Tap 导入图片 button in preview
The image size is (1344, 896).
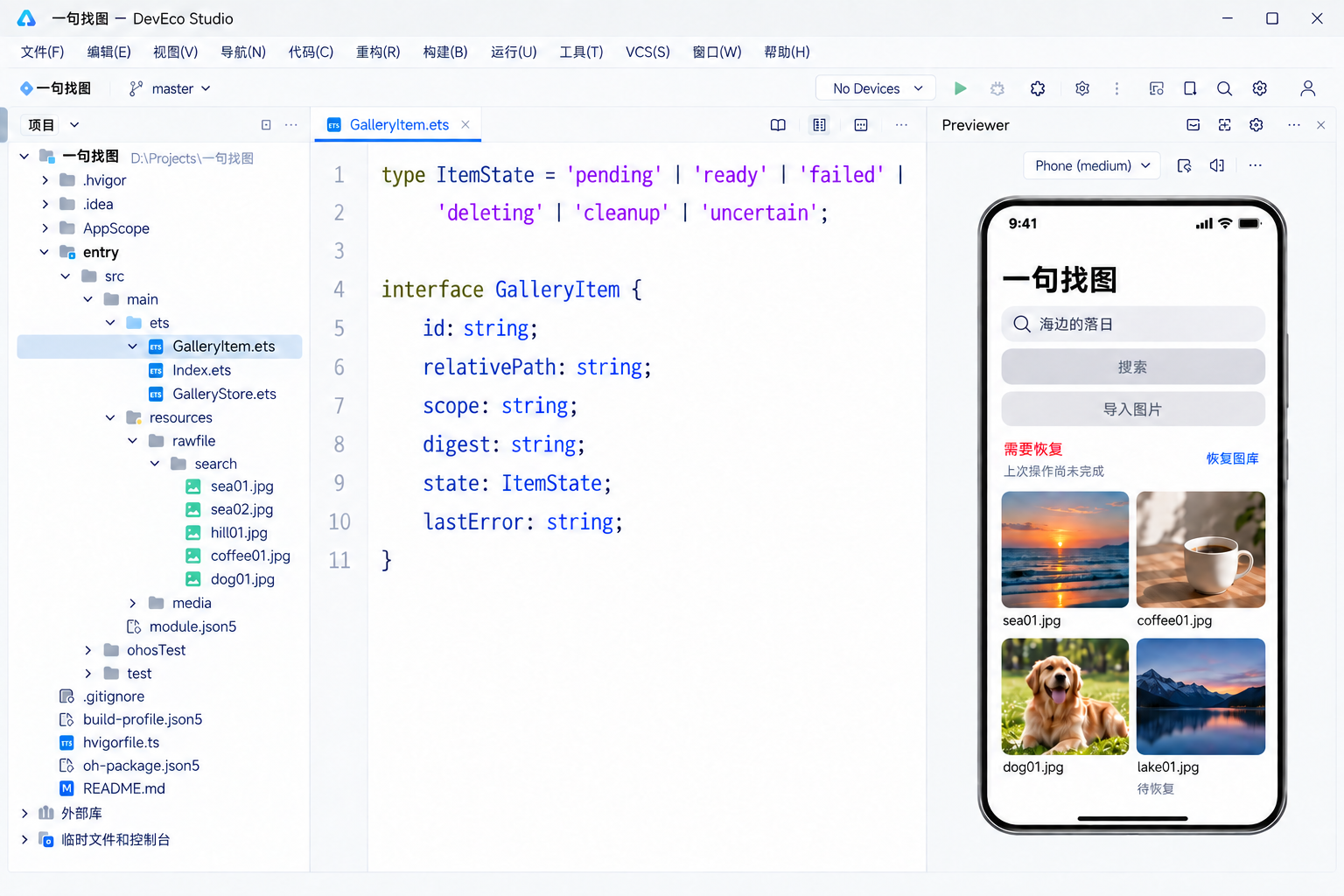point(1133,409)
